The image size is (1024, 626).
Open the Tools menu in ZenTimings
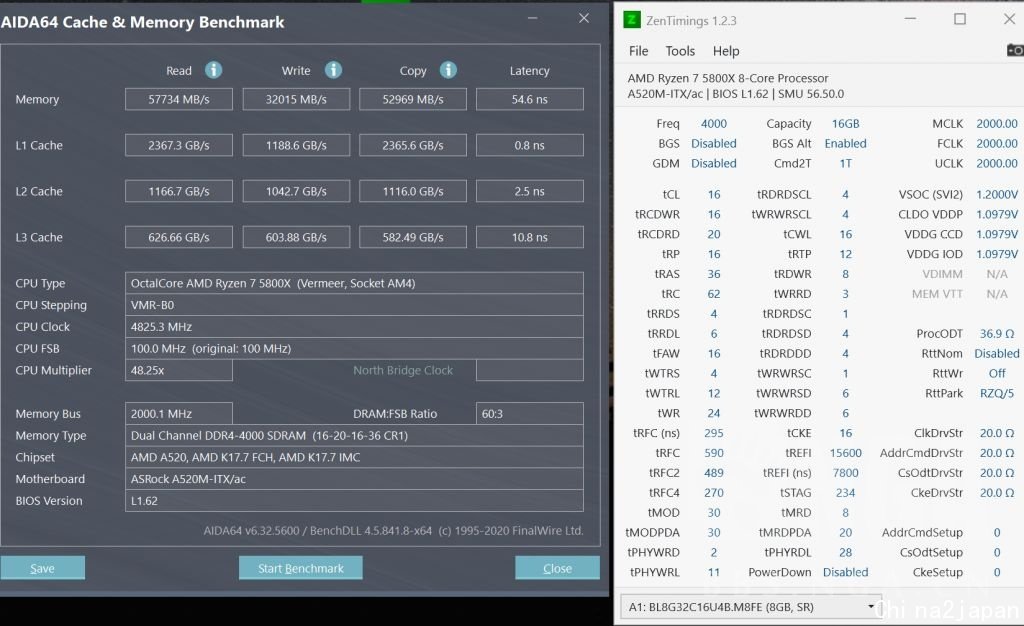tap(680, 51)
